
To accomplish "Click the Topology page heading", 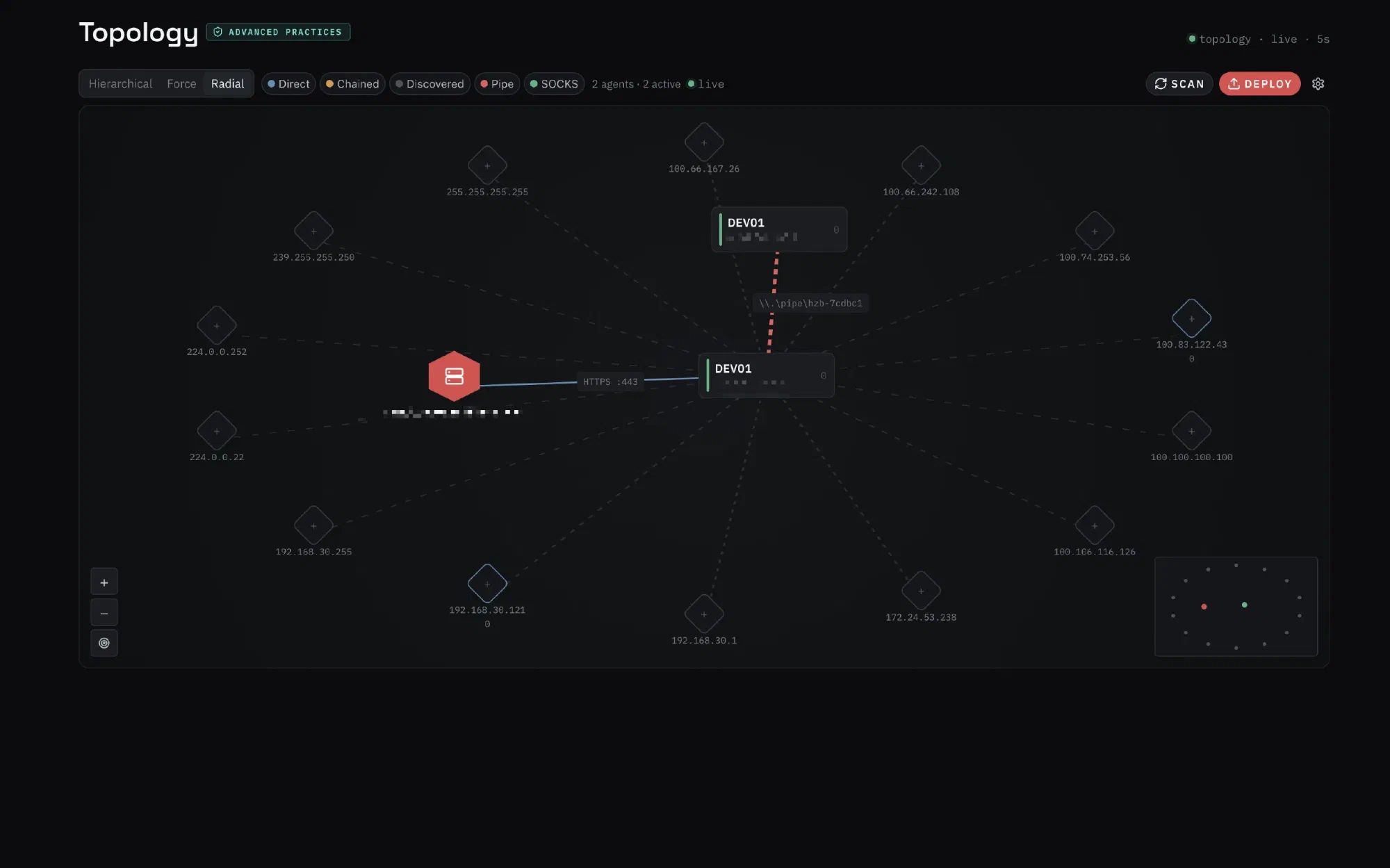I will pos(138,32).
